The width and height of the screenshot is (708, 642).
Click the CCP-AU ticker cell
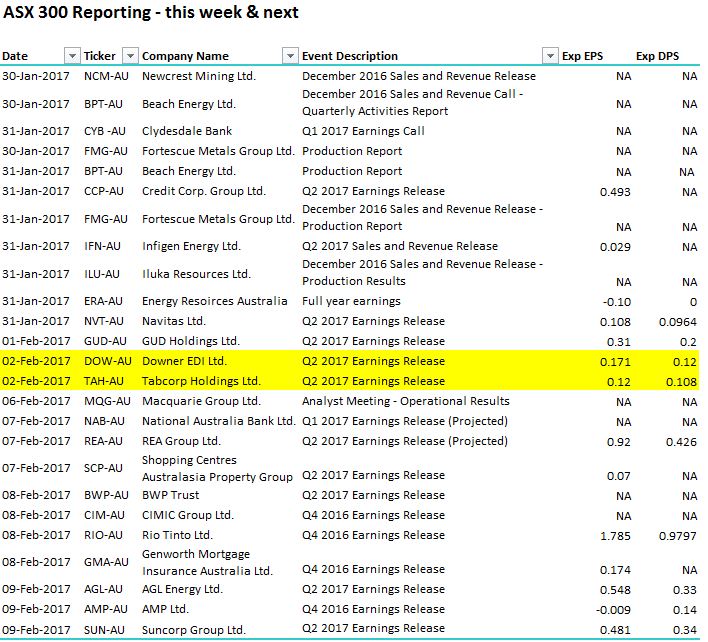104,191
